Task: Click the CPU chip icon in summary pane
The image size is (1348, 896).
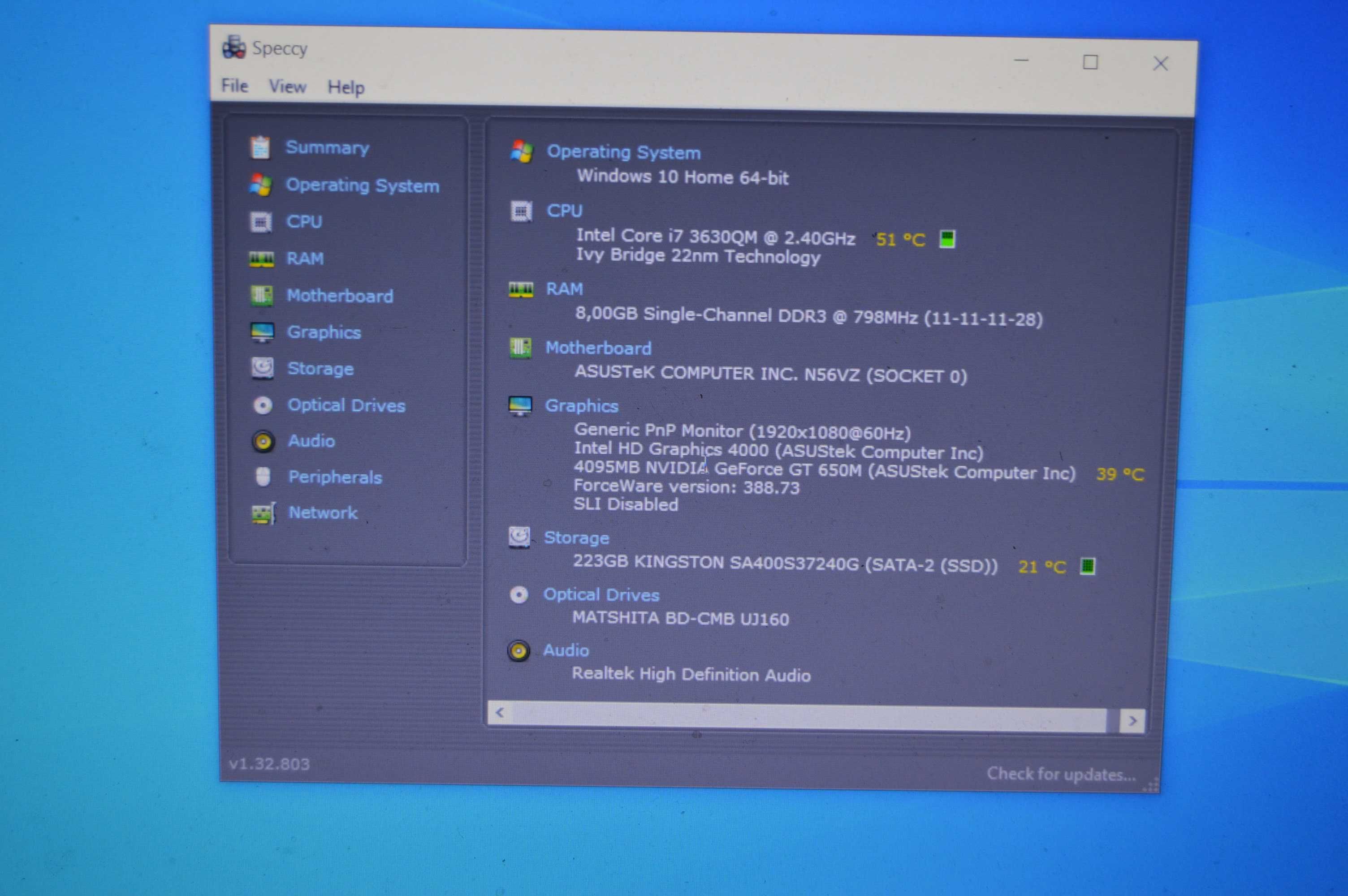Action: coord(521,211)
